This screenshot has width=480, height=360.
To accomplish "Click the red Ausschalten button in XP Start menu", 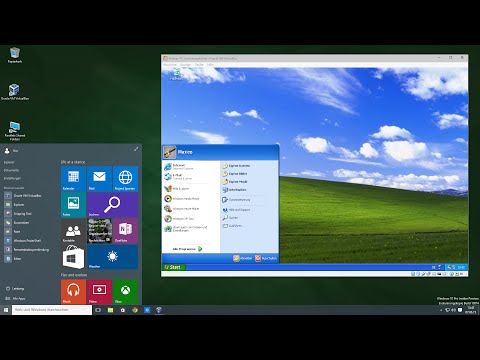I will 266,258.
